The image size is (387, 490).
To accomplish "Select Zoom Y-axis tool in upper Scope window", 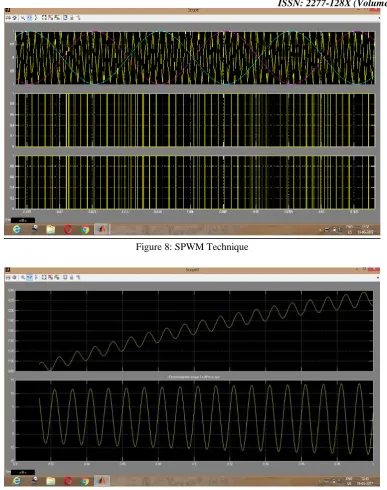I will tap(36, 18).
